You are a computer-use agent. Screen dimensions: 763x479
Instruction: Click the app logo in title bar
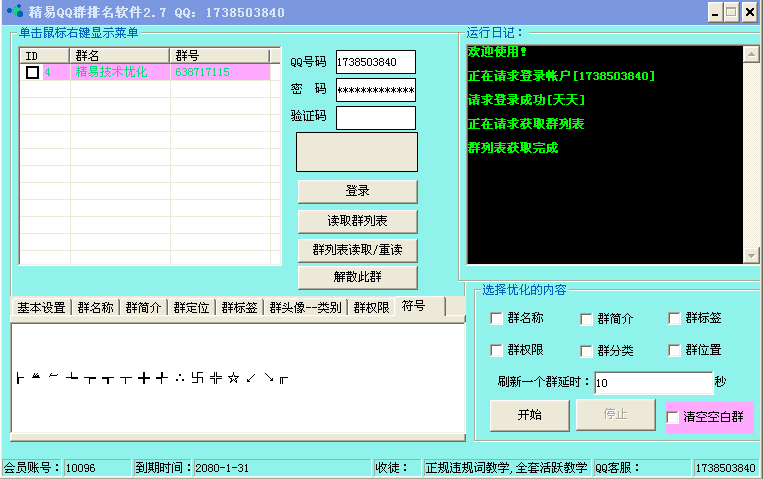(15, 11)
